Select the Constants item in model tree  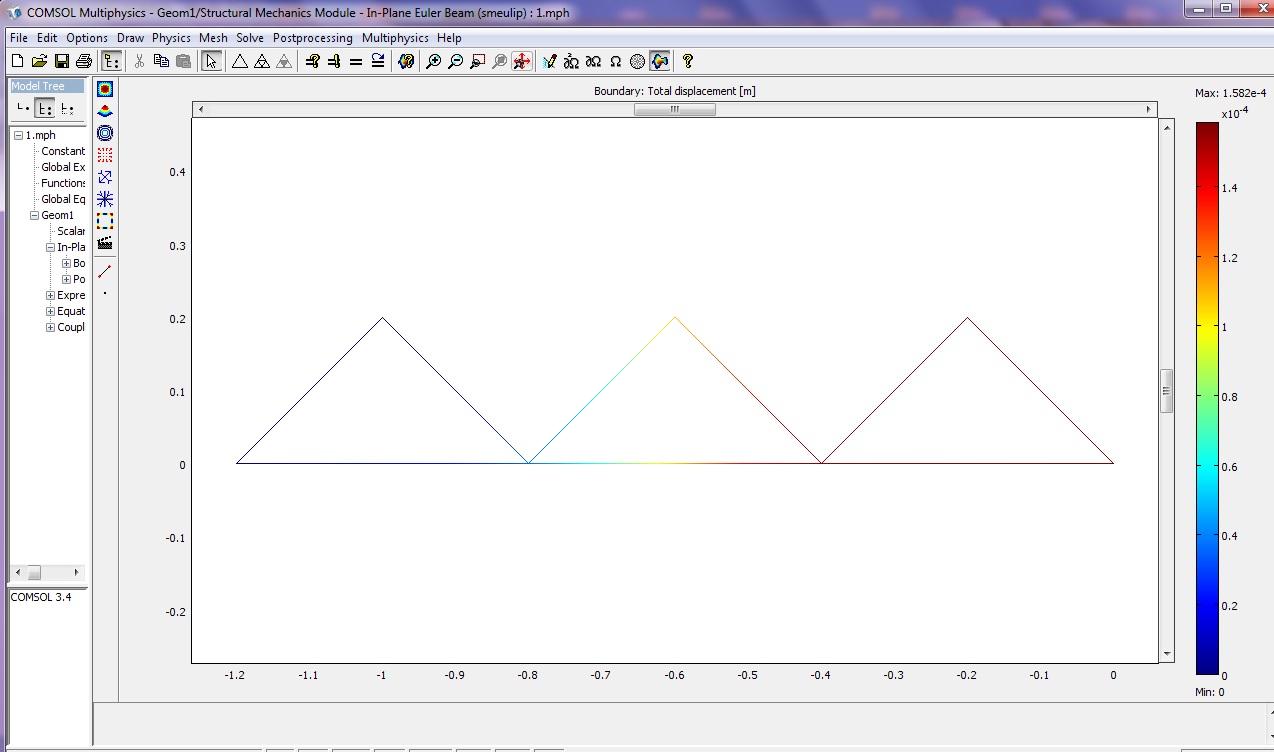[x=63, y=151]
